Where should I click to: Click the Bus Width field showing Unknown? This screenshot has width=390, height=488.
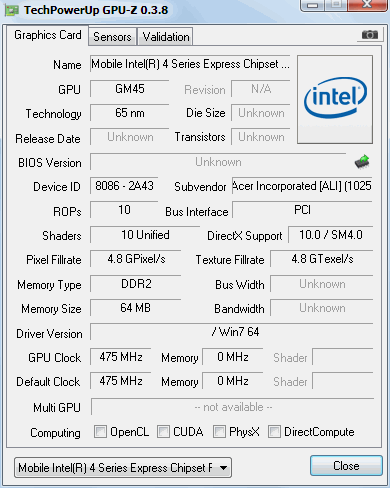(322, 284)
